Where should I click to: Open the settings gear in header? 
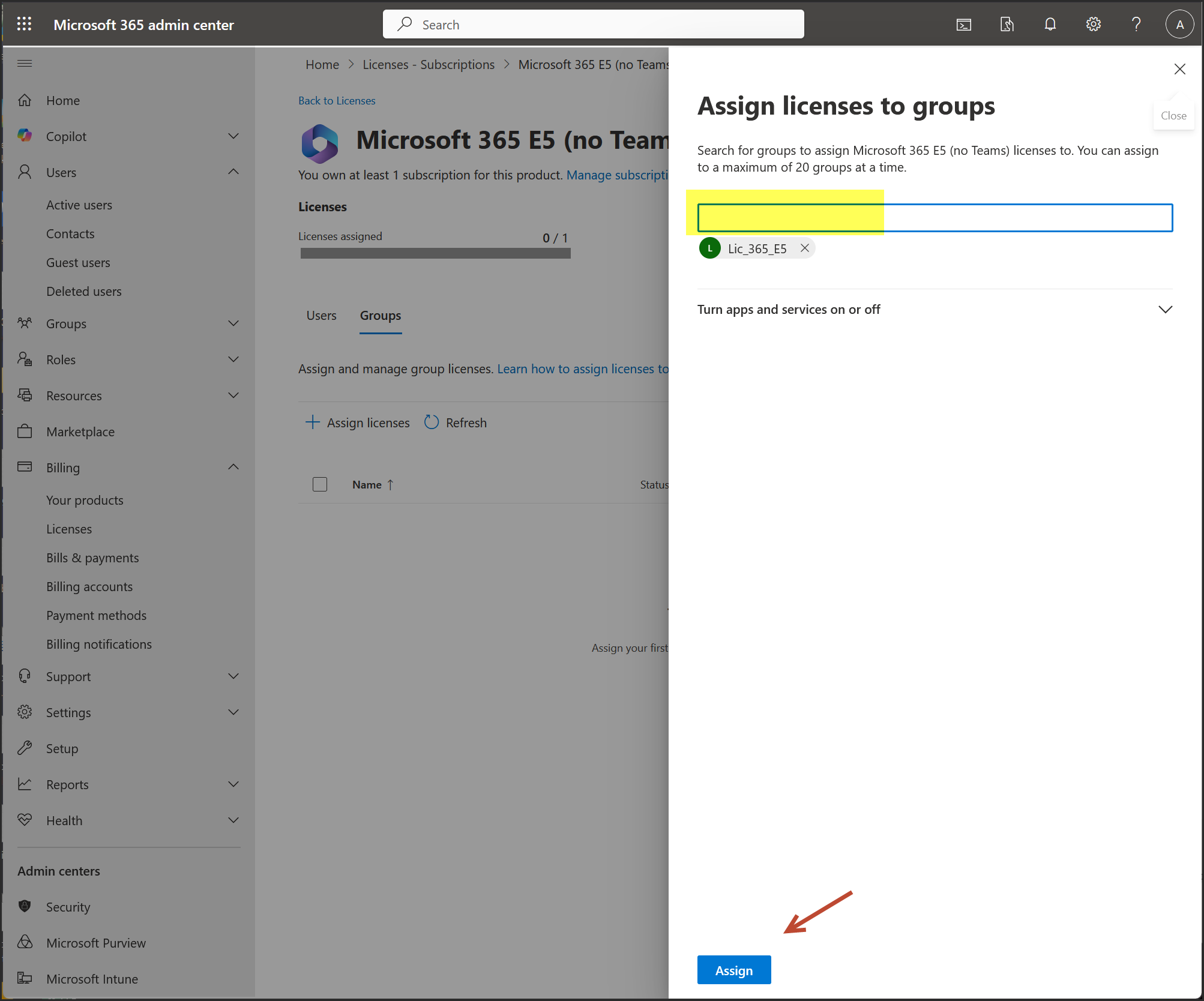click(1093, 24)
